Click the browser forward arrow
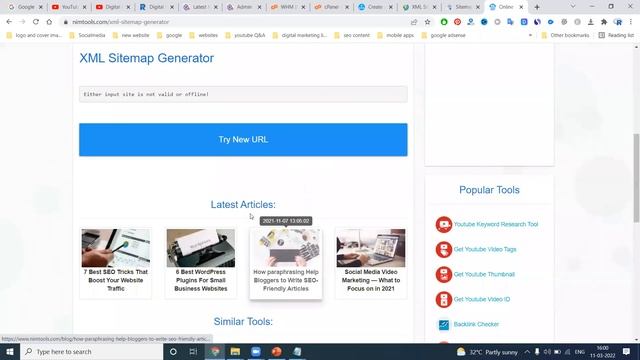The width and height of the screenshot is (640, 360). pyautogui.click(x=22, y=22)
